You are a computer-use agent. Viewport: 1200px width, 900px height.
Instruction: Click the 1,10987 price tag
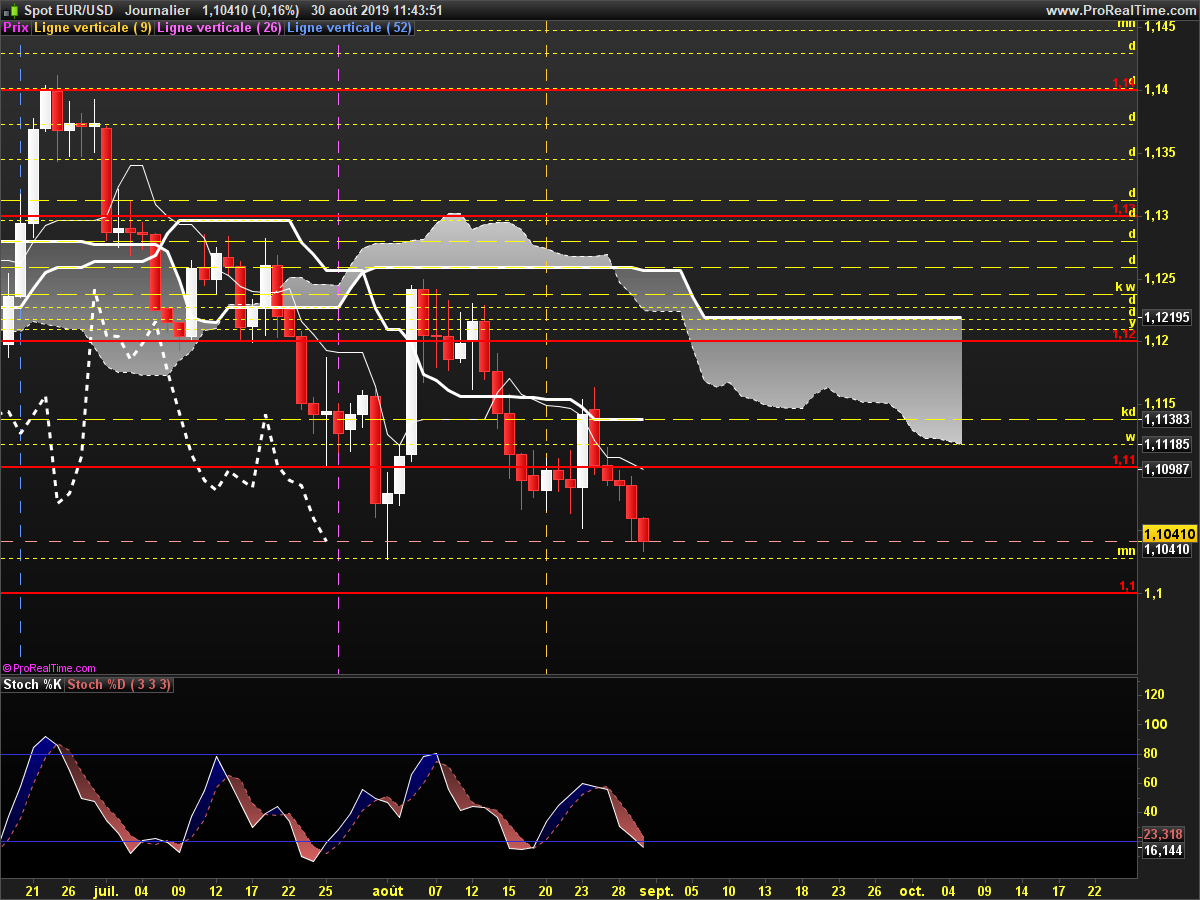coord(1167,468)
